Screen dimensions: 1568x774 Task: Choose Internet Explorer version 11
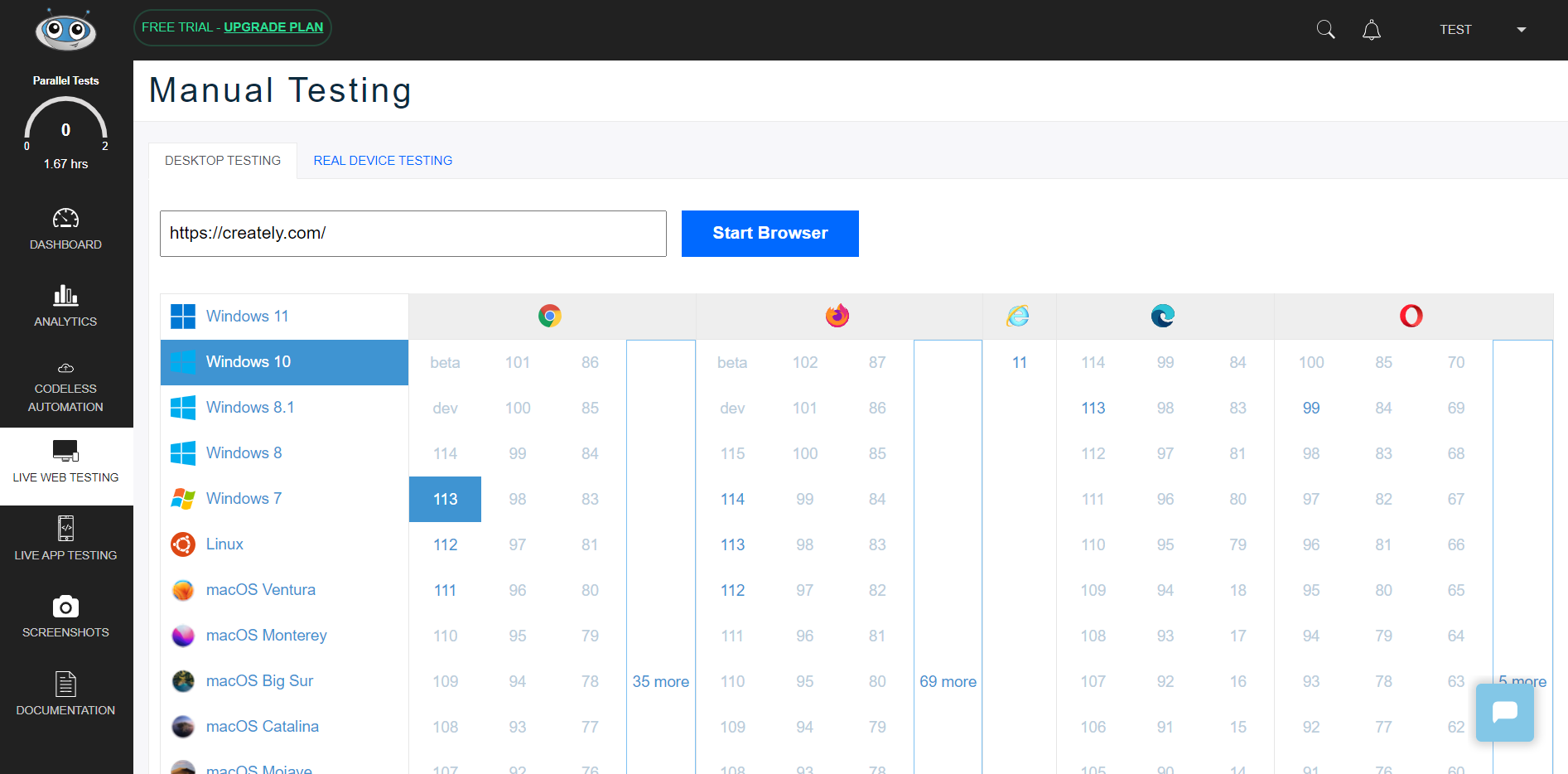(x=1019, y=362)
